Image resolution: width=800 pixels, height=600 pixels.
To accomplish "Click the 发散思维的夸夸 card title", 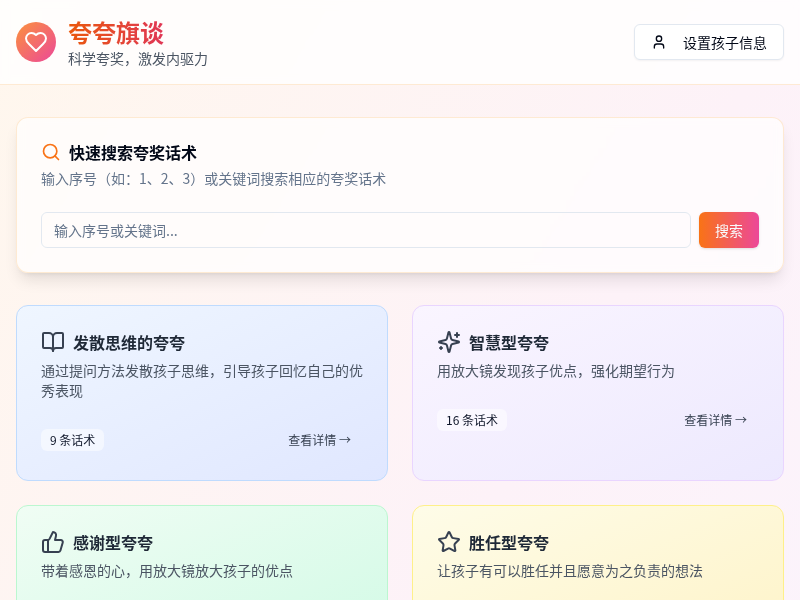I will (x=129, y=343).
